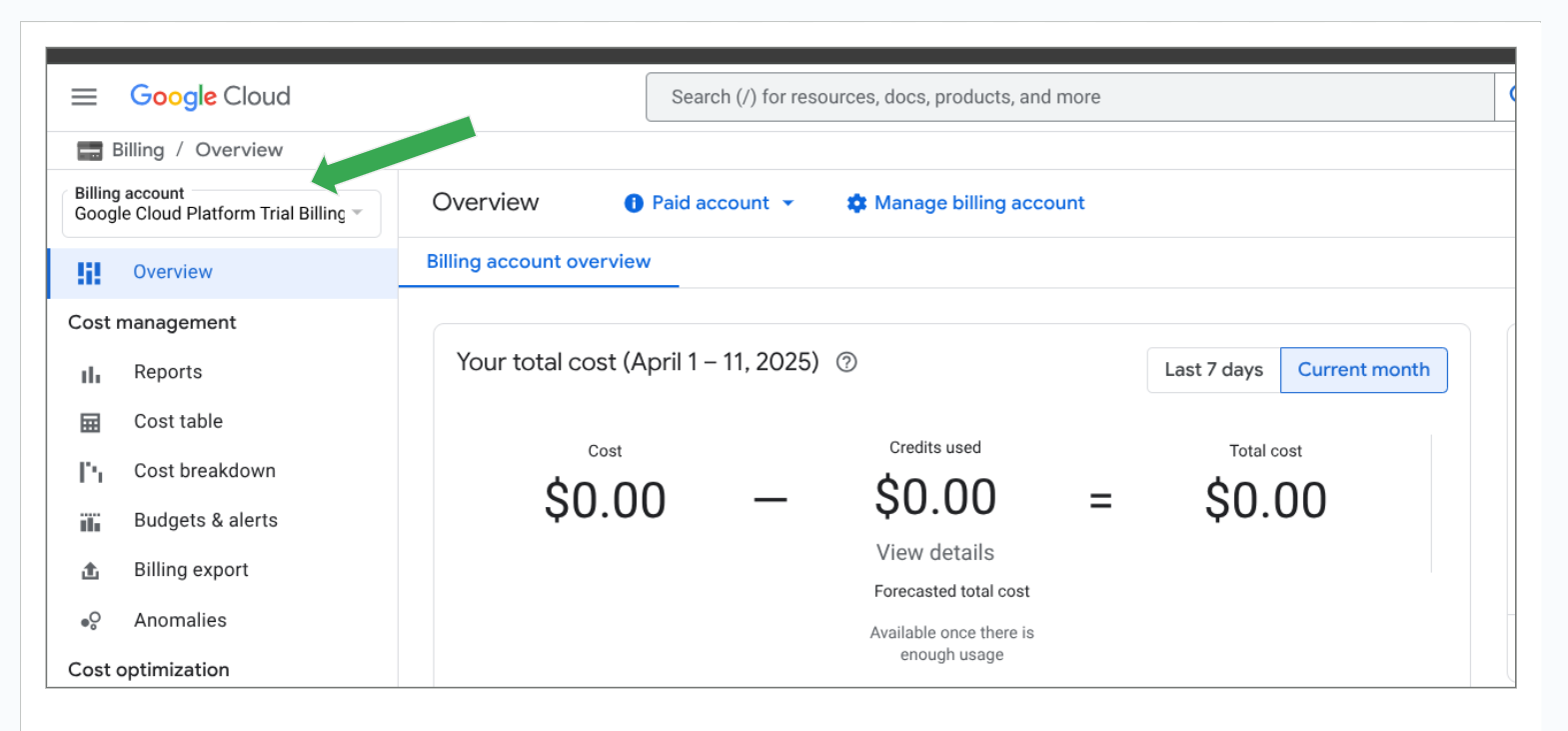Select the Billing account overview tab
Viewport: 1568px width, 731px height.
538,262
